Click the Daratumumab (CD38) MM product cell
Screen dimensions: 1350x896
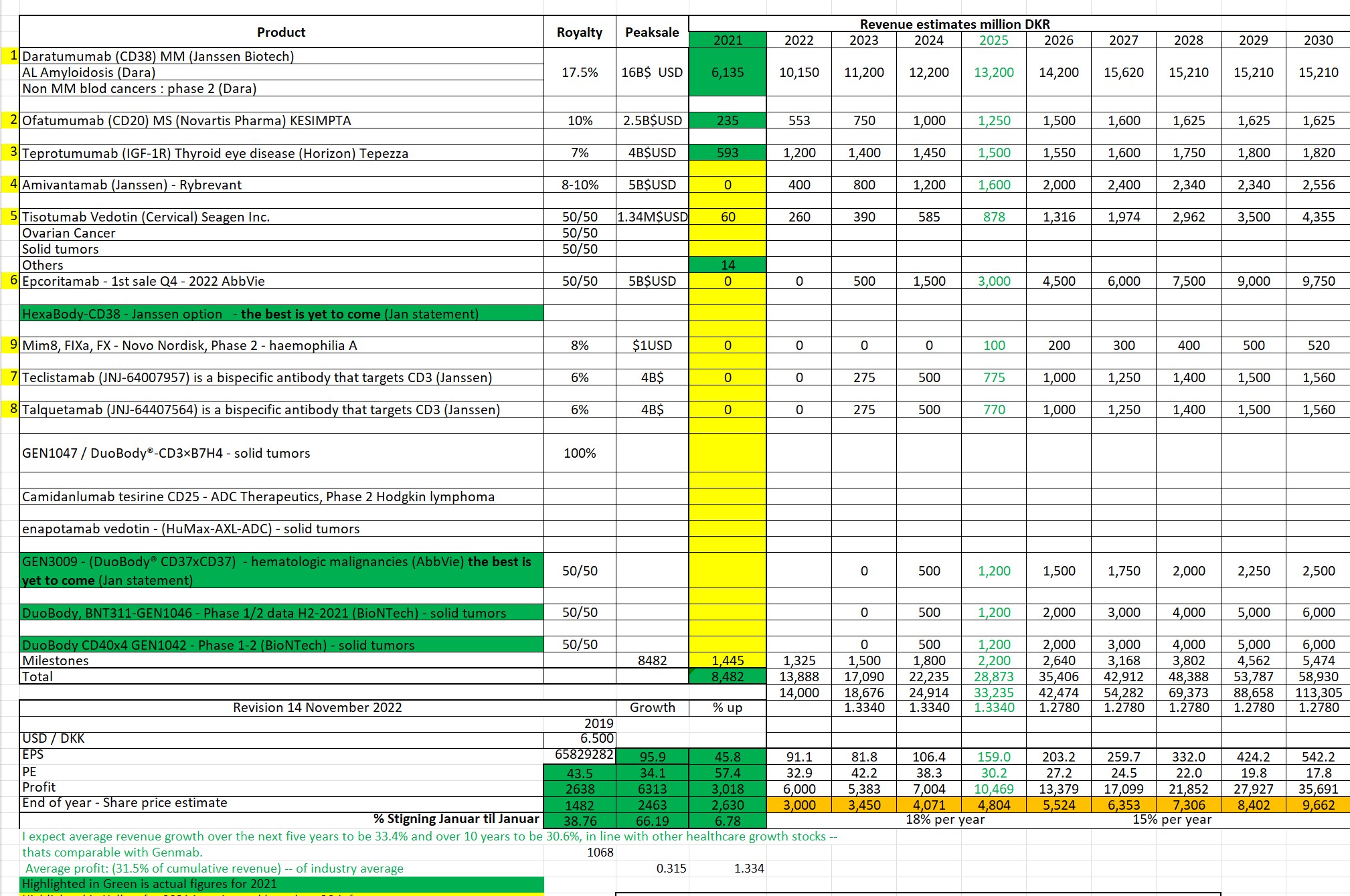281,56
